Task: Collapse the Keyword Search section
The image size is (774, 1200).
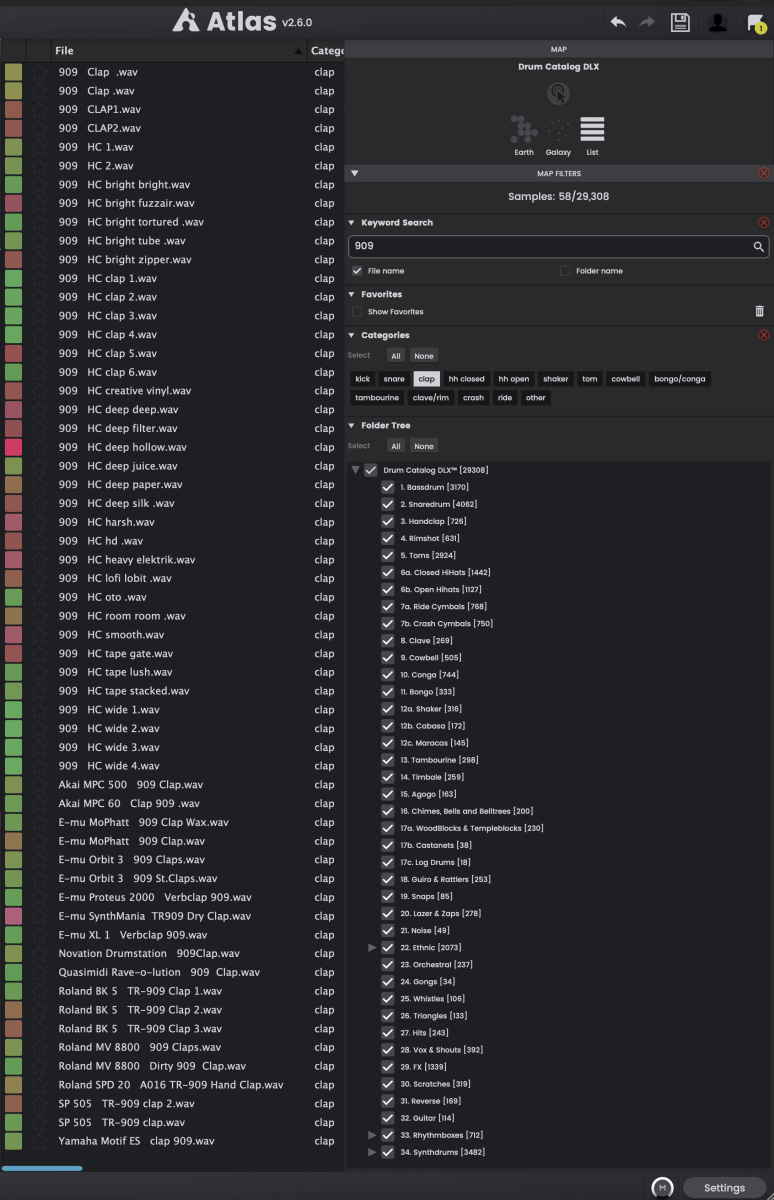Action: coord(352,223)
